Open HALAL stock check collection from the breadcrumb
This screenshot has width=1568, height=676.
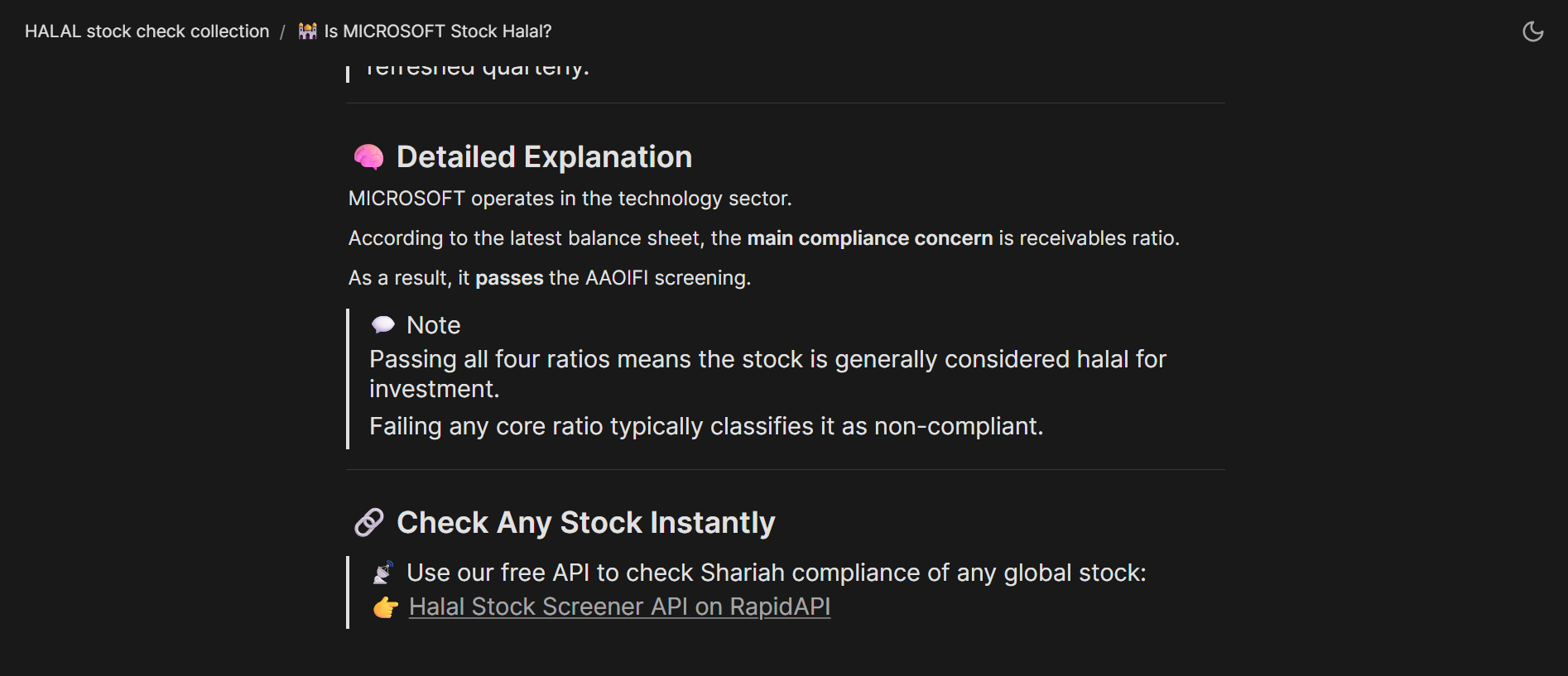pyautogui.click(x=147, y=31)
